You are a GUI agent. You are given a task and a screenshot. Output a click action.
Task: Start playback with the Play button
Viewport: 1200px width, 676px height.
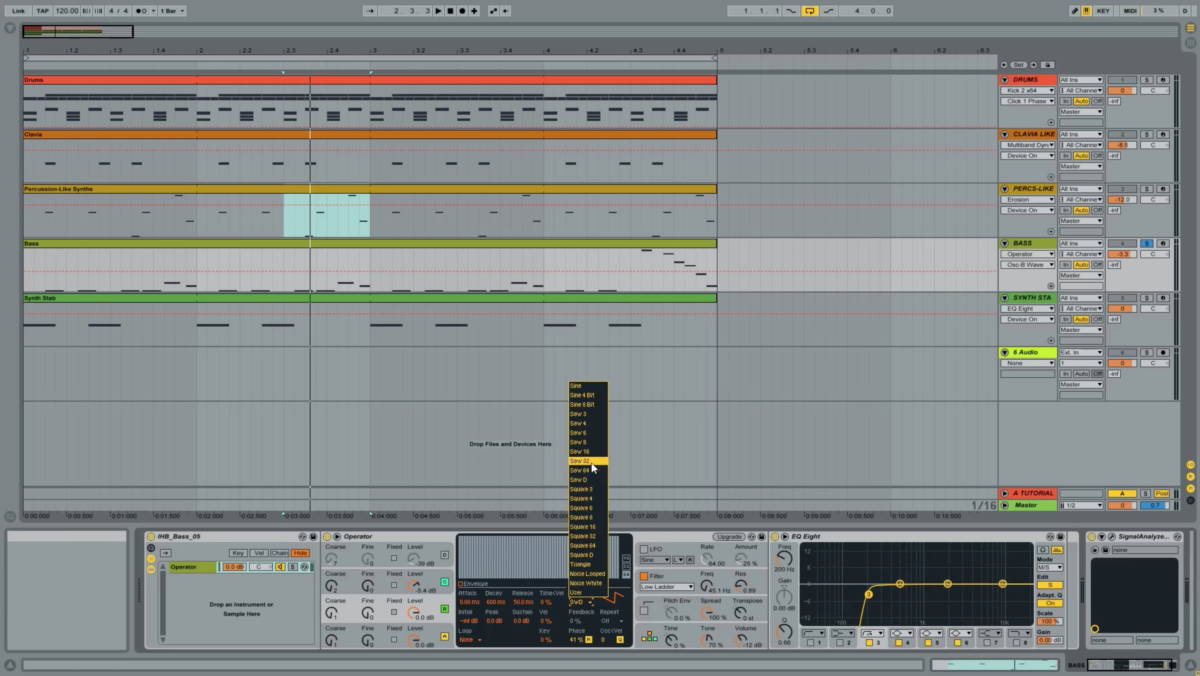point(438,11)
